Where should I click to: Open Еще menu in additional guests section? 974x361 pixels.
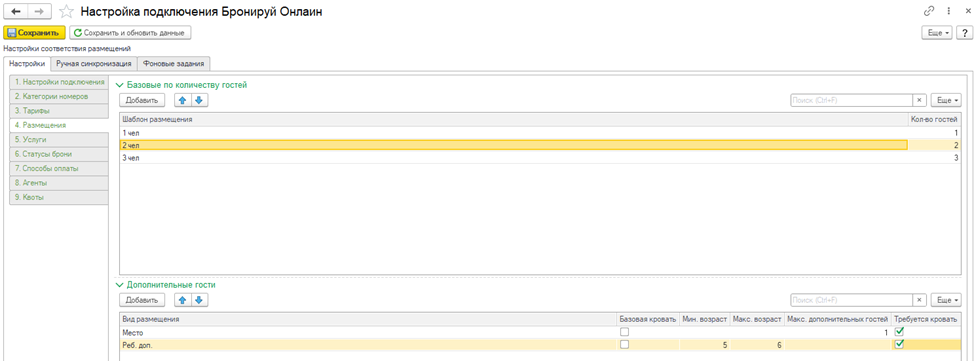click(x=946, y=300)
